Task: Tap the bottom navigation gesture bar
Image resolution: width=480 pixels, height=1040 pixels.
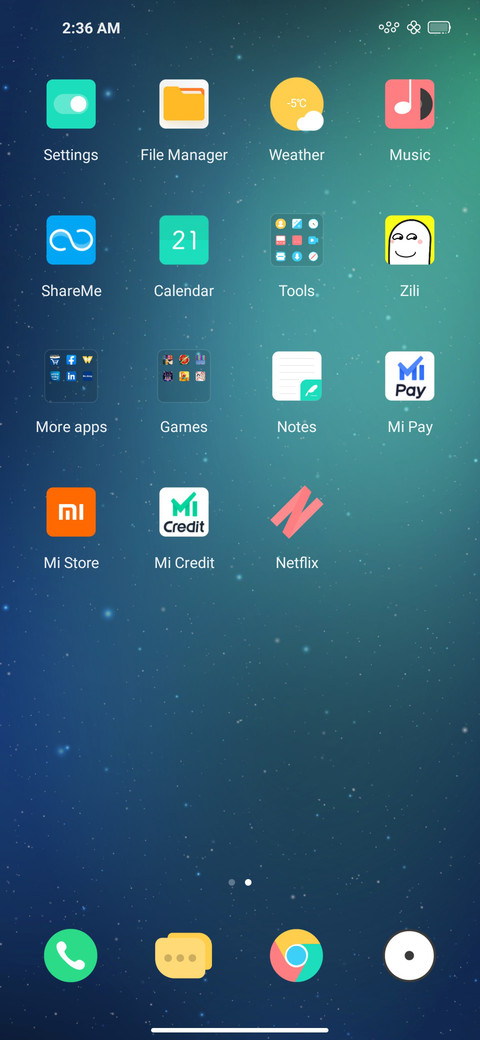Action: 240,1030
